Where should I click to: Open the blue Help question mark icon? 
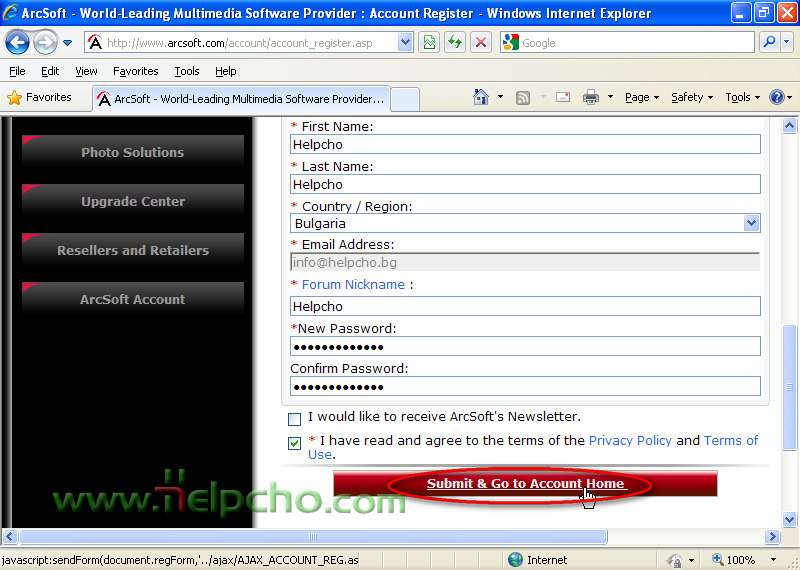point(777,97)
